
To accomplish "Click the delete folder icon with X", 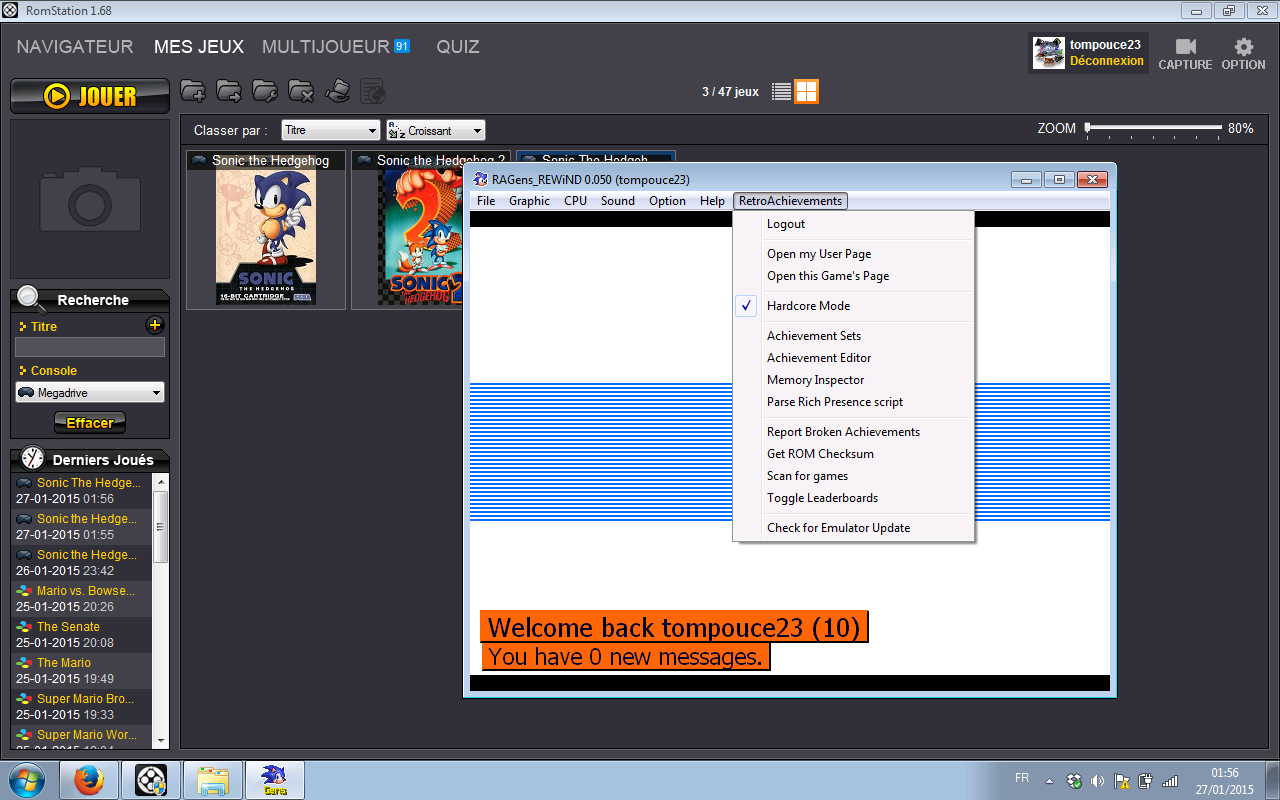I will tap(301, 91).
